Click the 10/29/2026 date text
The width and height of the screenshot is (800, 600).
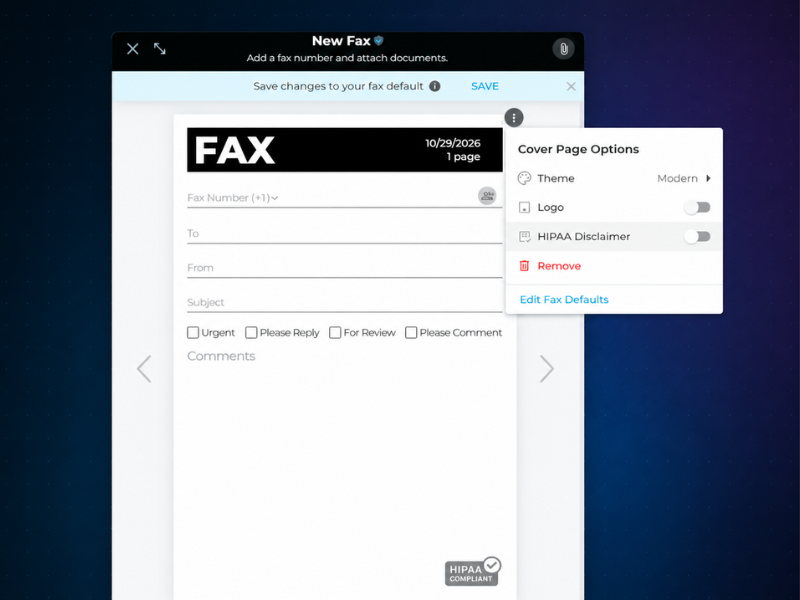pyautogui.click(x=453, y=143)
